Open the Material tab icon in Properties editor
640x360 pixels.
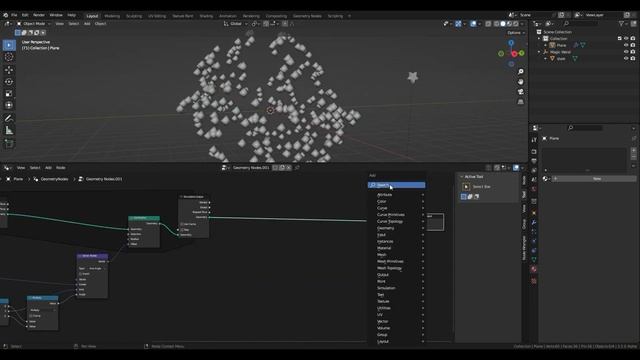(534, 269)
